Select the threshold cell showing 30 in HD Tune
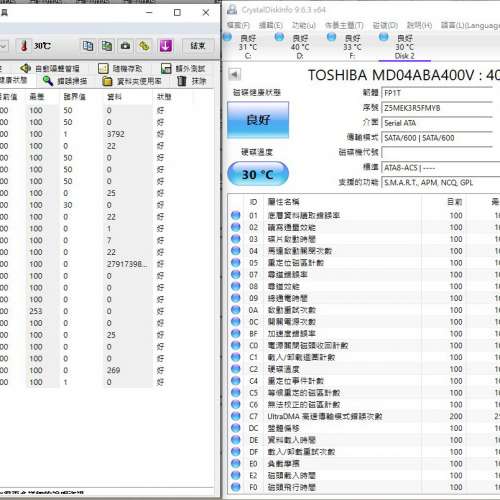Viewport: 500px width, 500px height. click(68, 205)
